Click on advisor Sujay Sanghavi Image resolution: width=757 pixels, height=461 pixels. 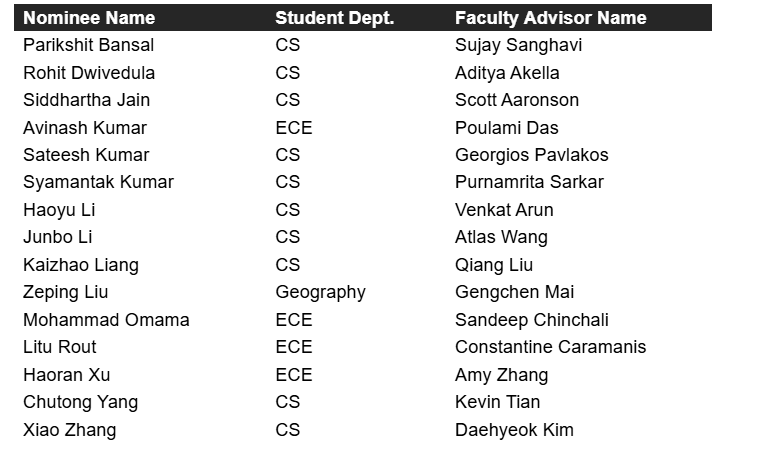518,45
